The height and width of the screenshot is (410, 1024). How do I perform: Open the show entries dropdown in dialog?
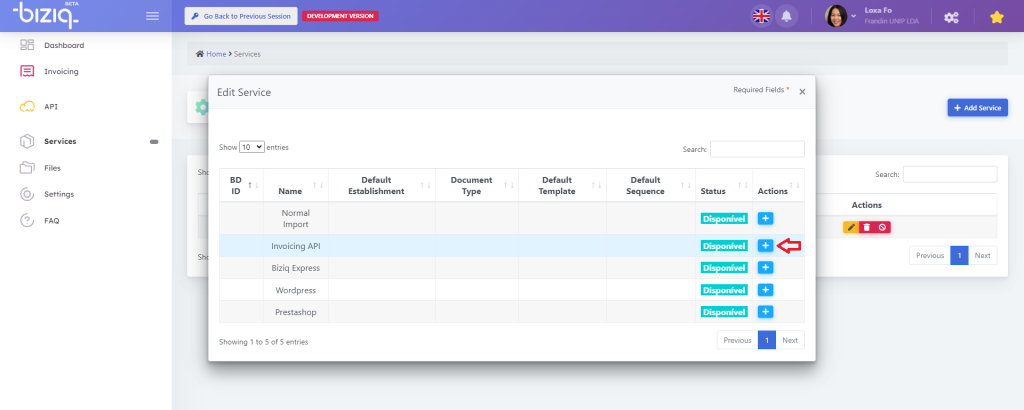(253, 147)
